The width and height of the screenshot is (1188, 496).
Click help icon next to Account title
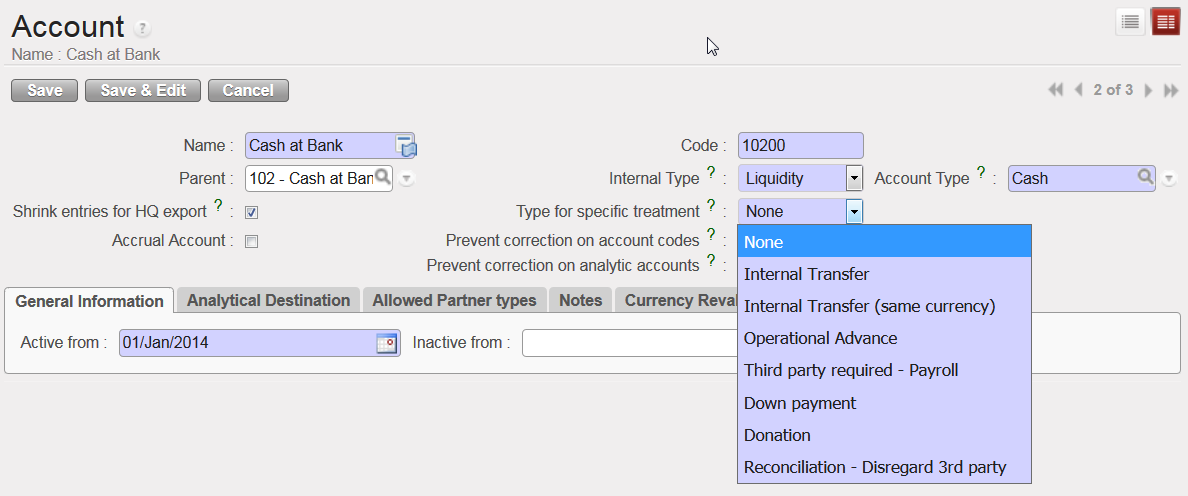pyautogui.click(x=143, y=28)
